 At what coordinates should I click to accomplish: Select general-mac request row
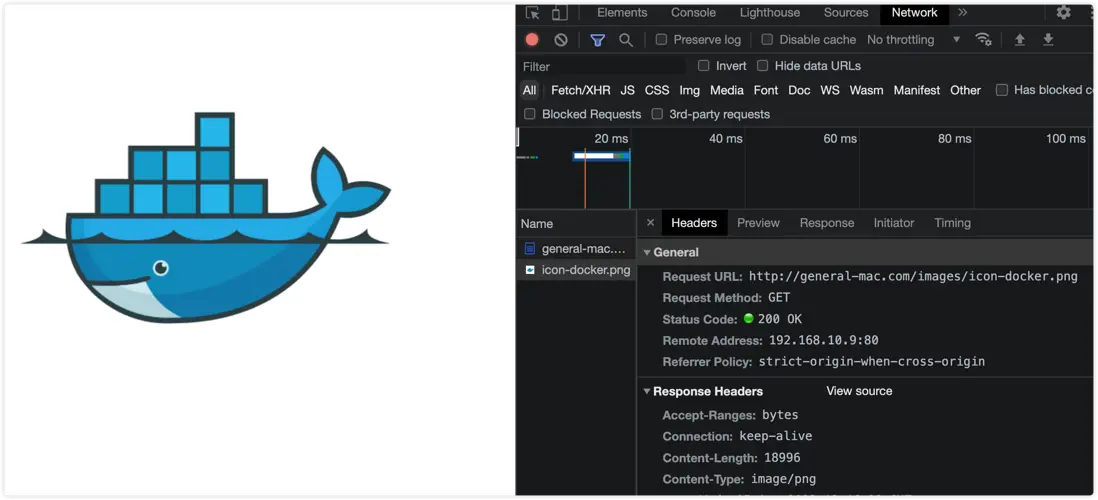pyautogui.click(x=576, y=249)
